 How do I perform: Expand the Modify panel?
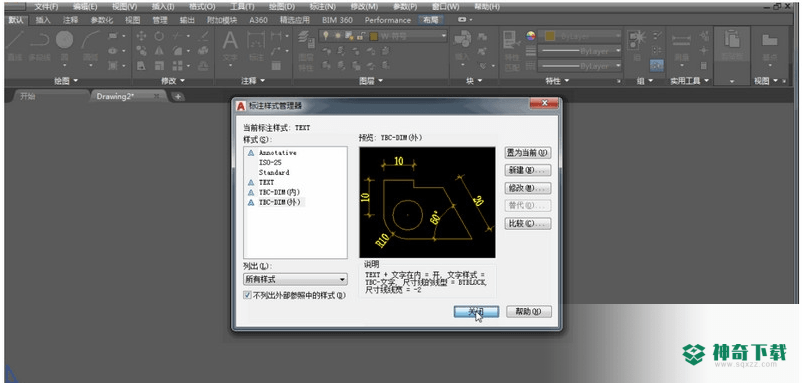pyautogui.click(x=173, y=81)
